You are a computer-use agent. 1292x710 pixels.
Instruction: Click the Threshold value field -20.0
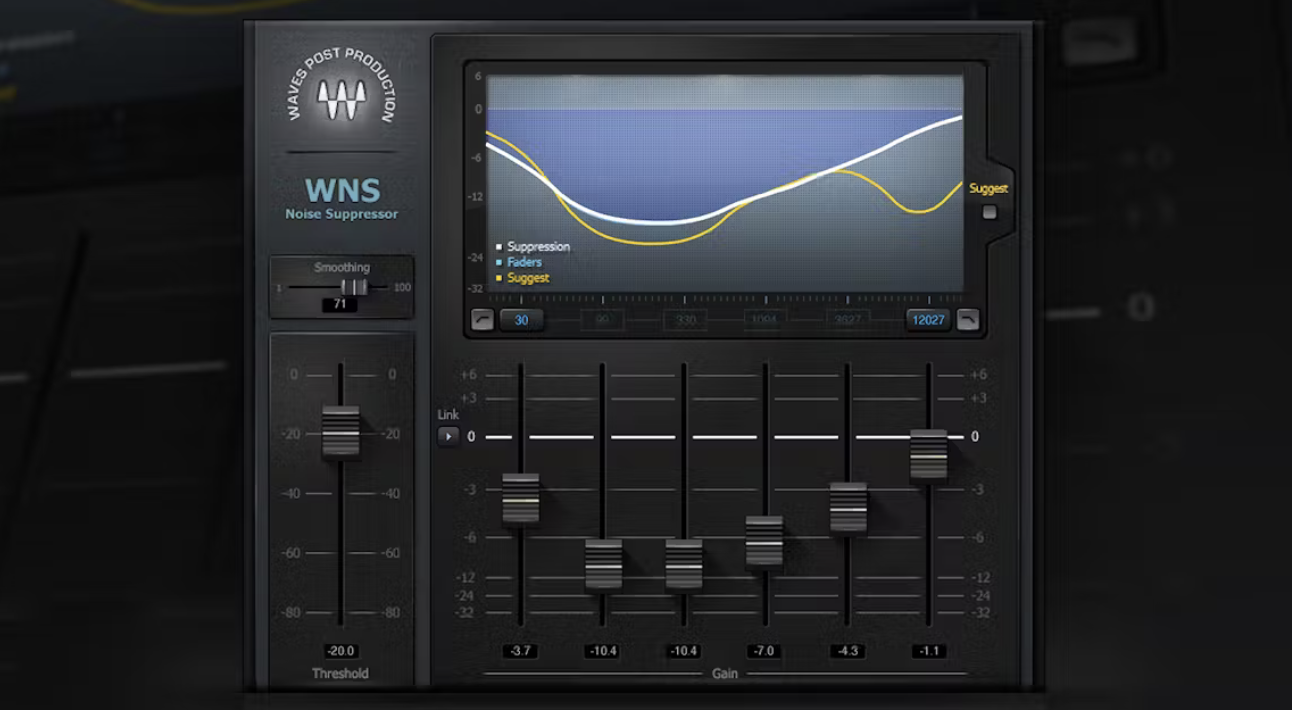(x=340, y=651)
